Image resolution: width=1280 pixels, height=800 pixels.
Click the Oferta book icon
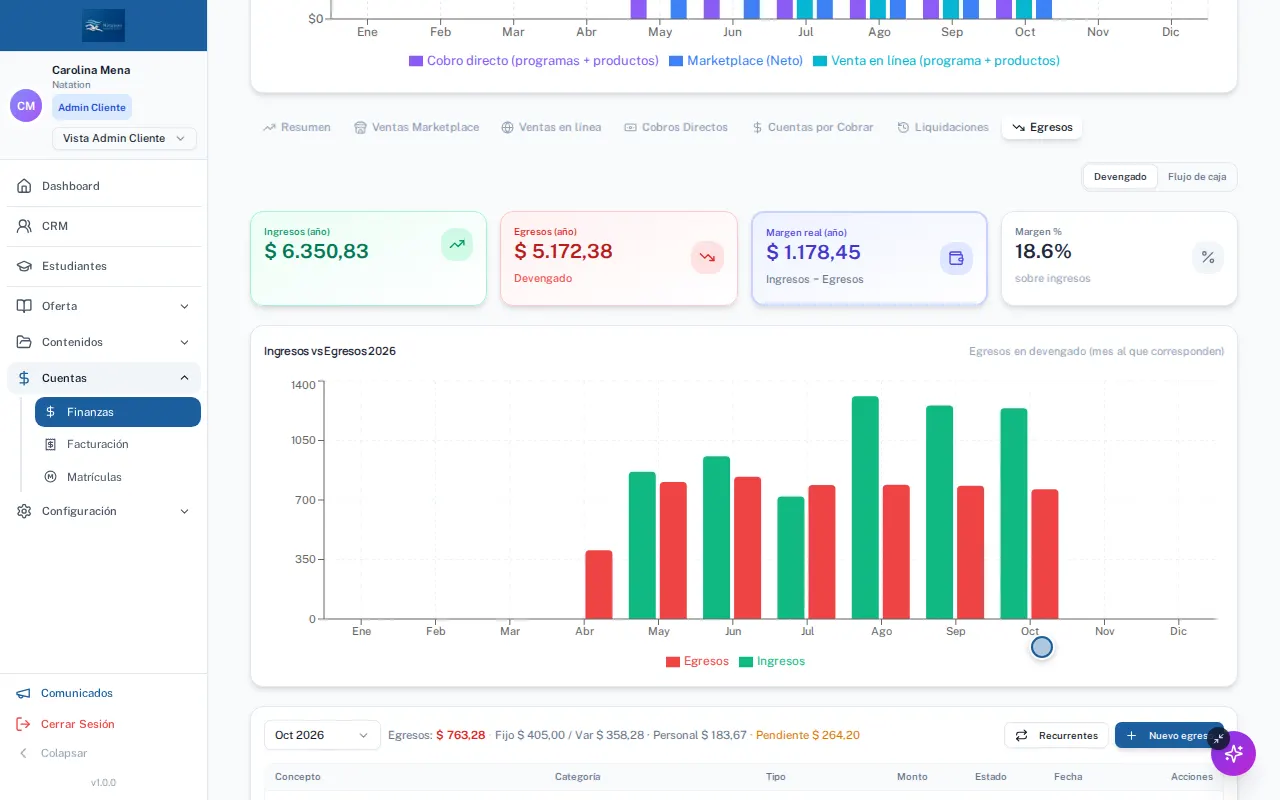[x=24, y=306]
